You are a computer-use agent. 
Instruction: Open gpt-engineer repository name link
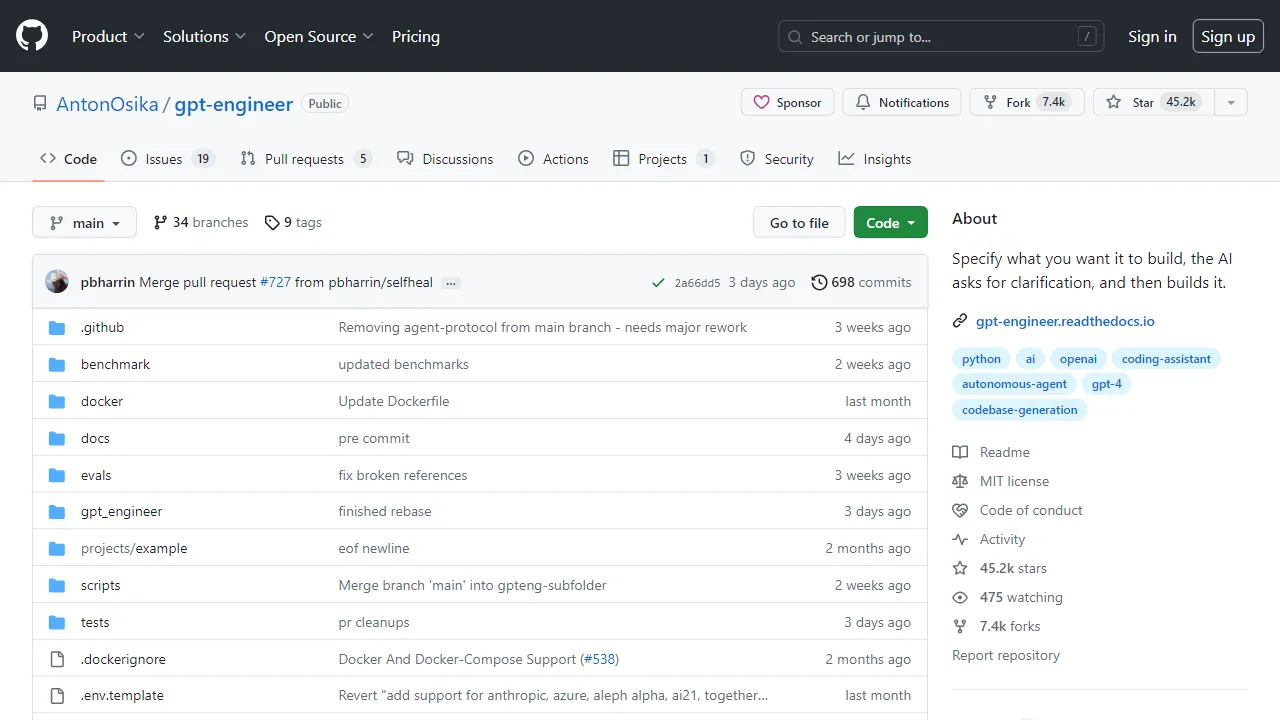(234, 104)
